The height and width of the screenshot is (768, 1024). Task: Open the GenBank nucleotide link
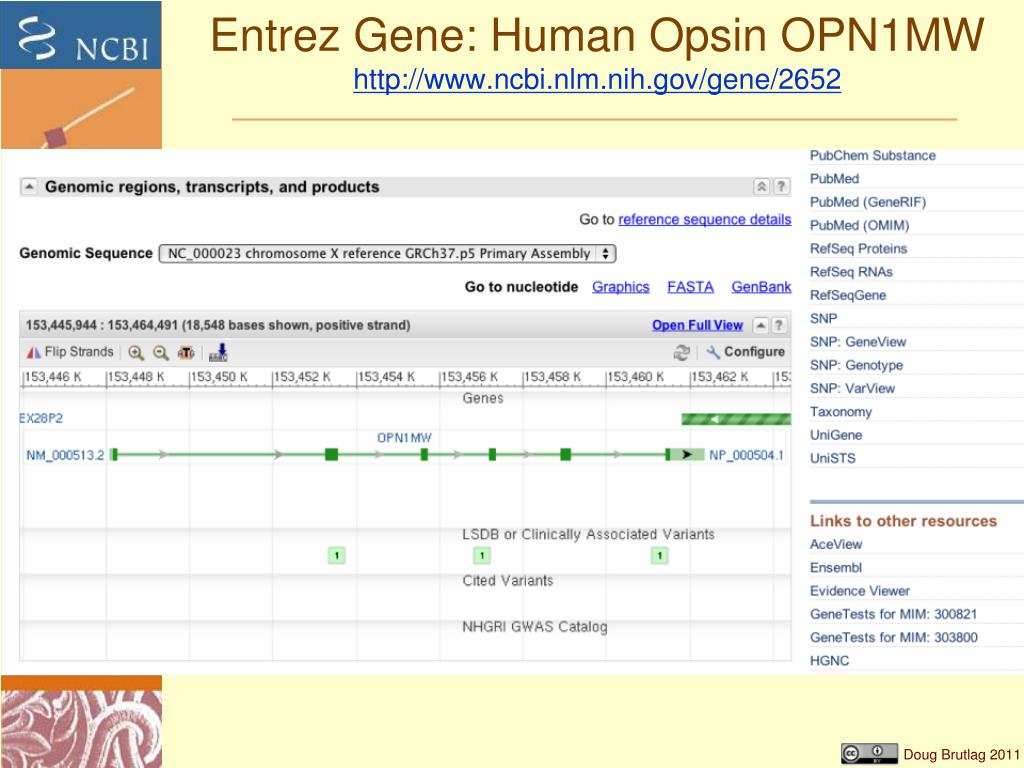point(761,287)
